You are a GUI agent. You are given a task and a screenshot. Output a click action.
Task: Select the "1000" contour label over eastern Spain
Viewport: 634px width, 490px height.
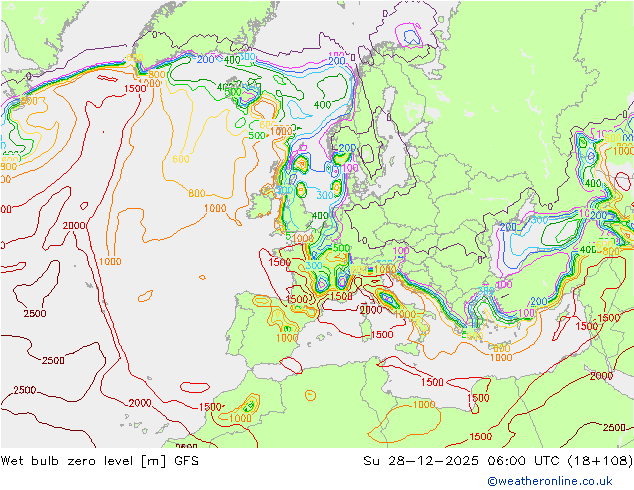pos(287,338)
